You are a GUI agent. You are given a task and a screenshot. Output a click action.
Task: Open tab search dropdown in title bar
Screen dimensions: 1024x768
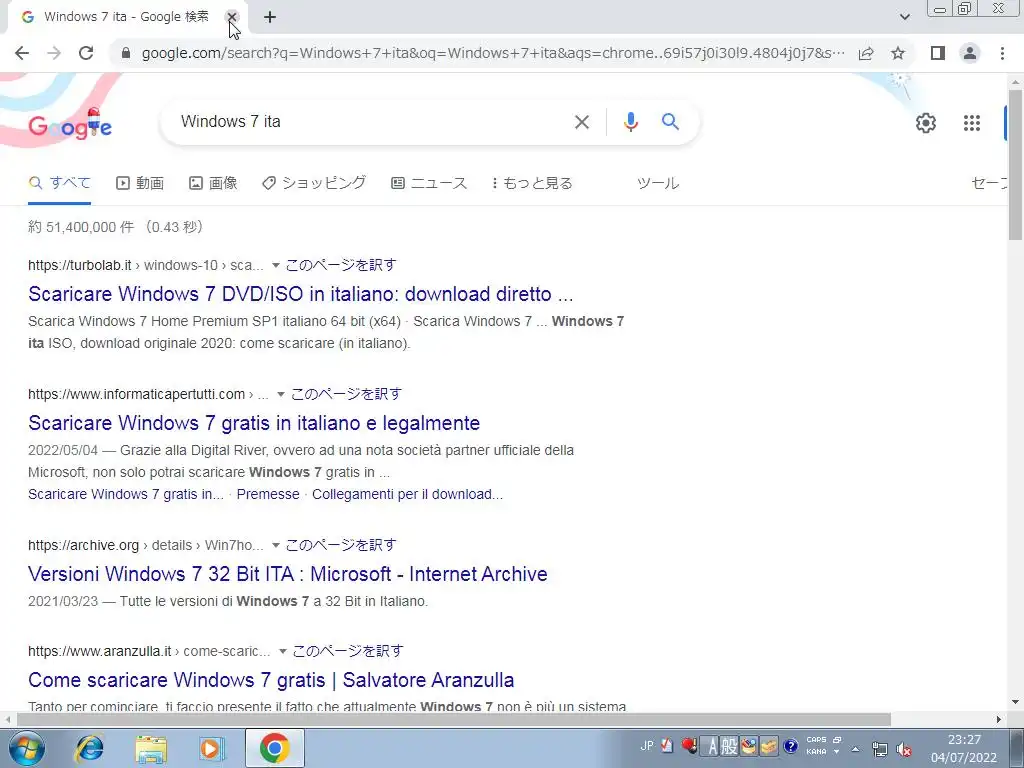904,17
